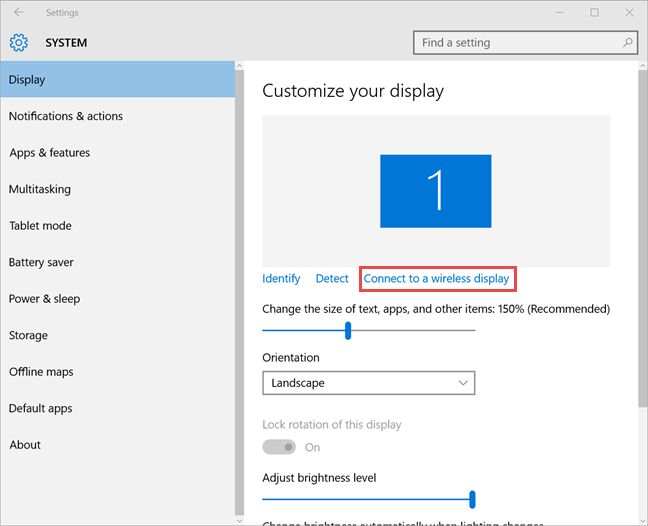Select Battery saver in sidebar

pos(42,262)
